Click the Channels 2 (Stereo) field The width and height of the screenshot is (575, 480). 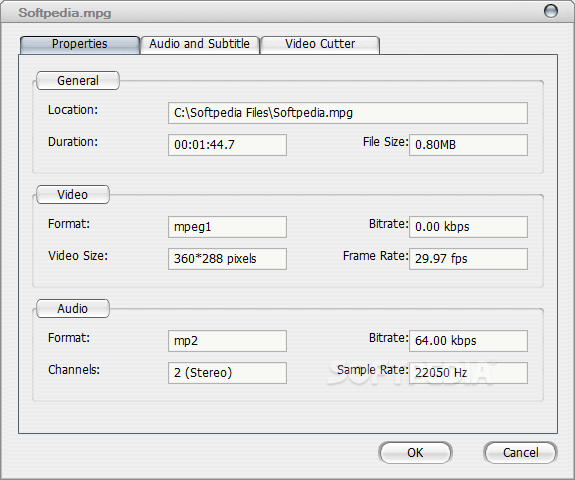[x=227, y=373]
